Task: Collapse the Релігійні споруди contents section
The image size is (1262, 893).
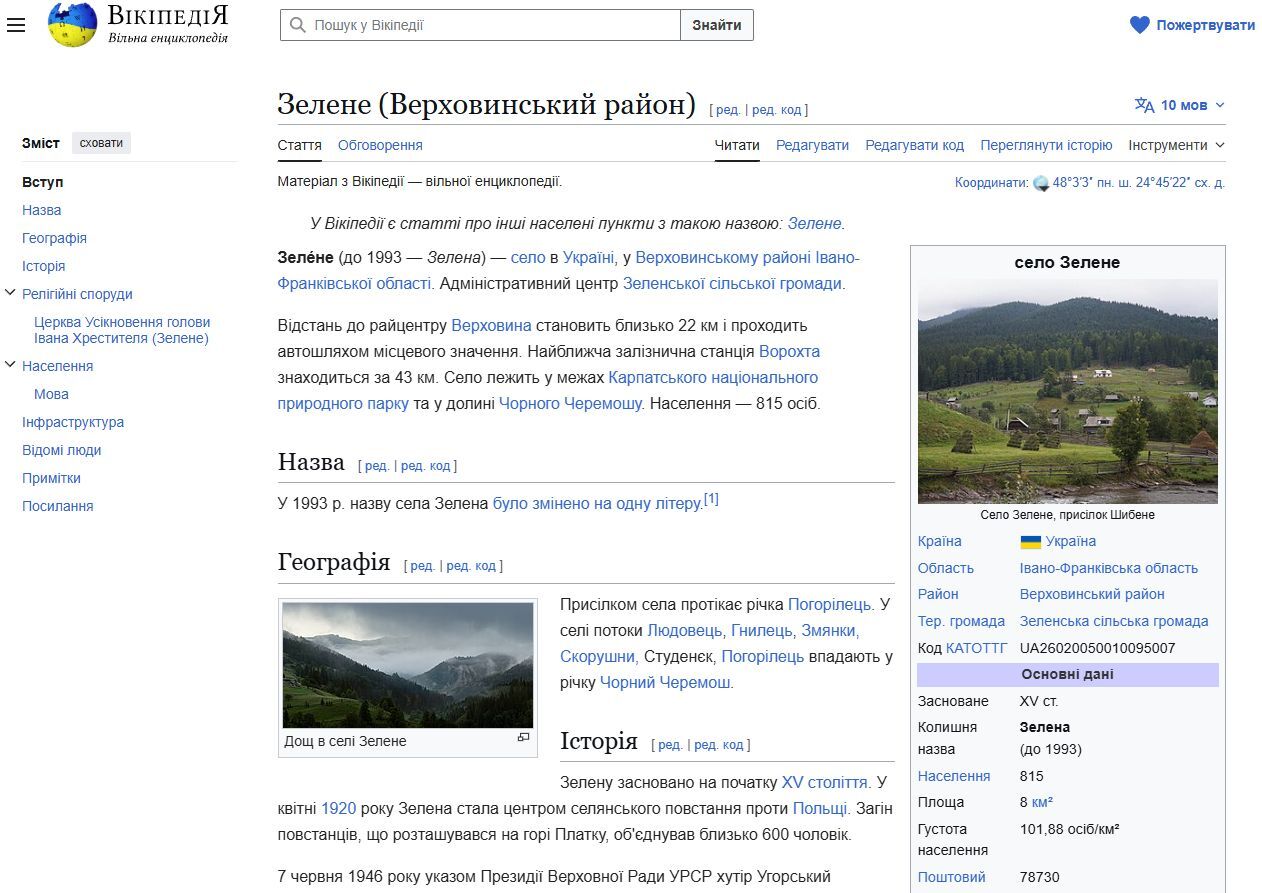Action: (11, 294)
